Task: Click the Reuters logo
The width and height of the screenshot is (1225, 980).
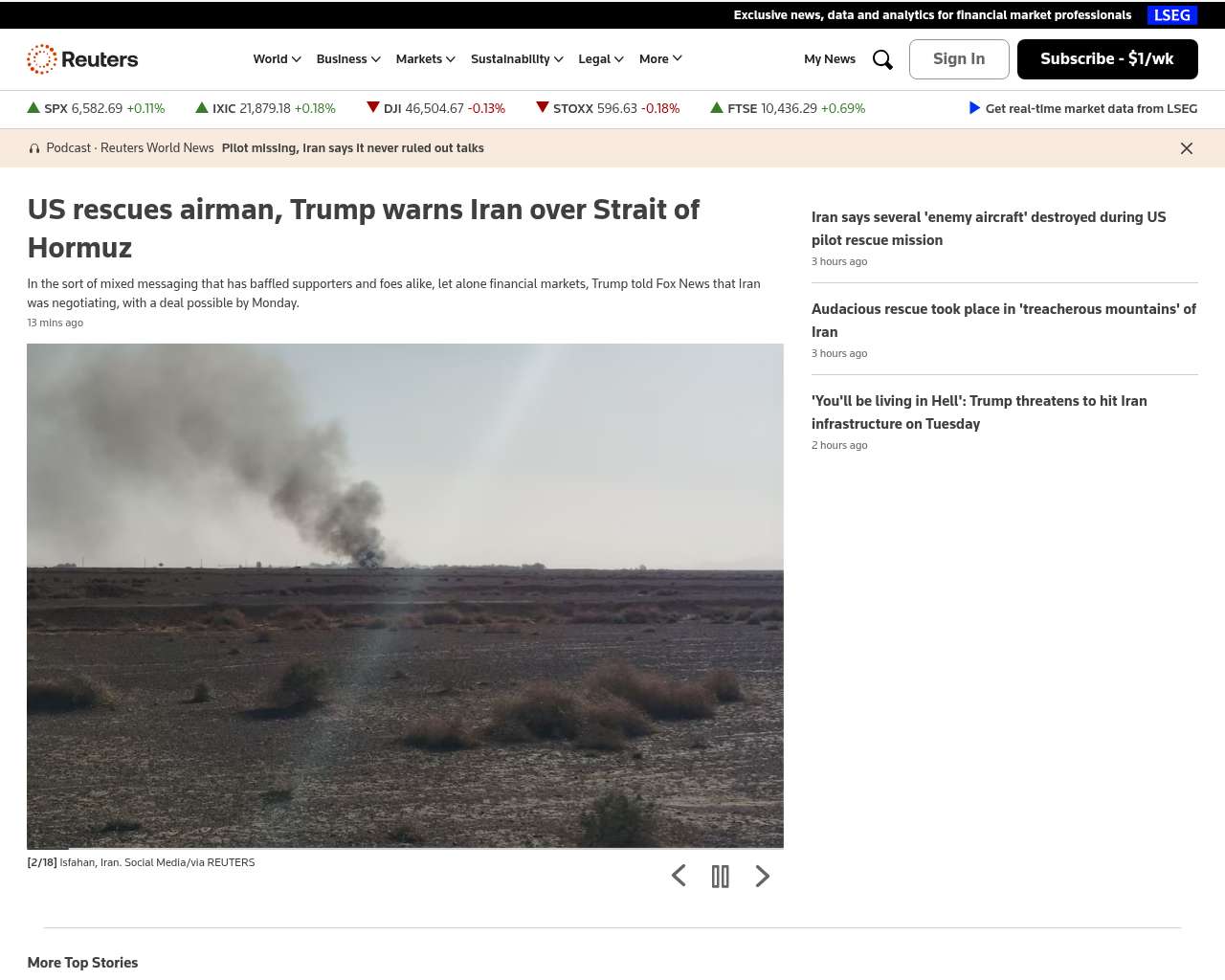Action: [x=82, y=59]
